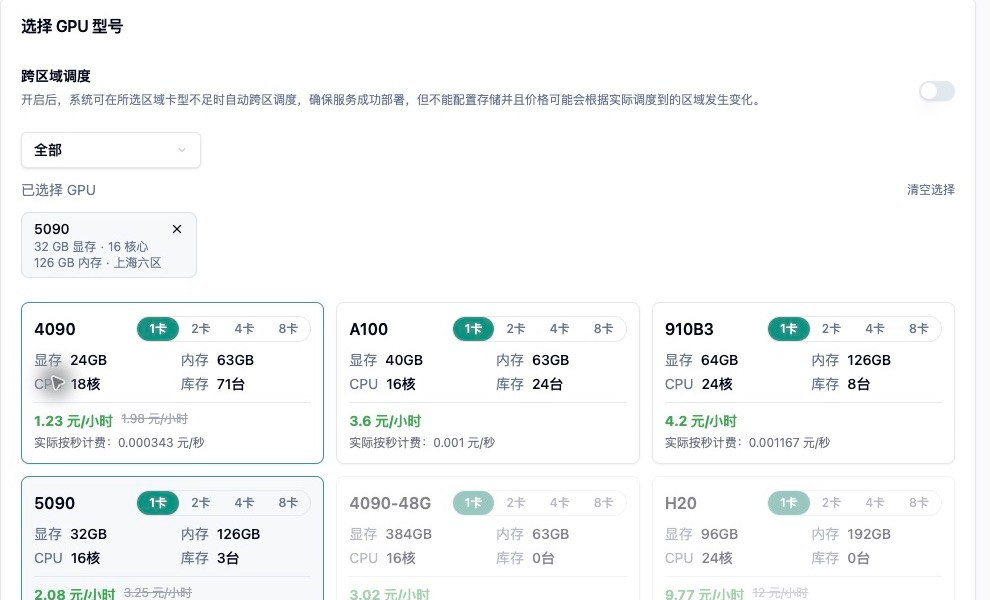Click the chevron arrow in 全部 dropdown
990x600 pixels.
[182, 150]
